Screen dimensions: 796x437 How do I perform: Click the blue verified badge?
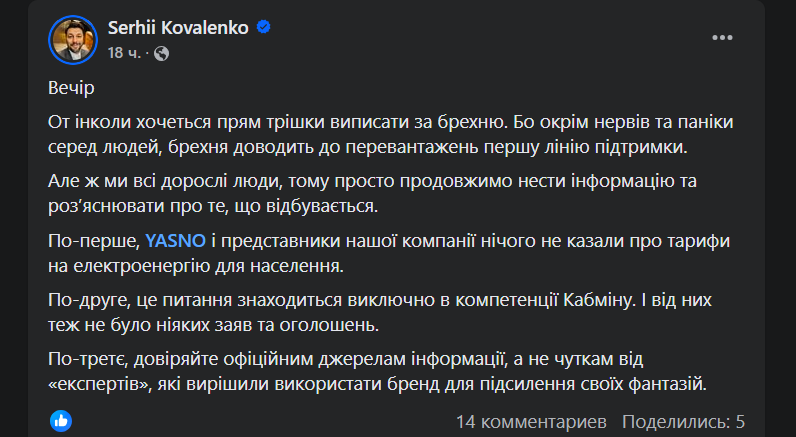coord(263,27)
